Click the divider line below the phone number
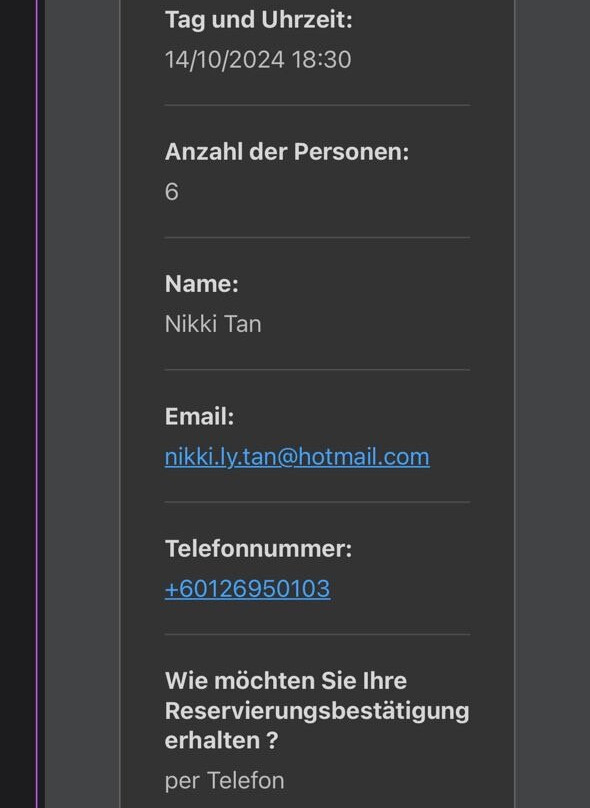 [x=317, y=634]
